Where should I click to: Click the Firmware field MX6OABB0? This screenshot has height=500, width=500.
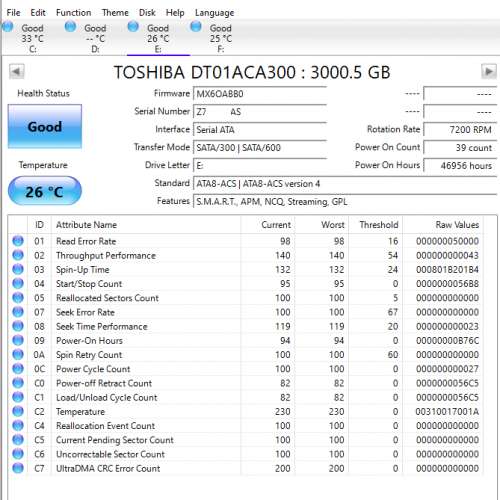pyautogui.click(x=260, y=94)
